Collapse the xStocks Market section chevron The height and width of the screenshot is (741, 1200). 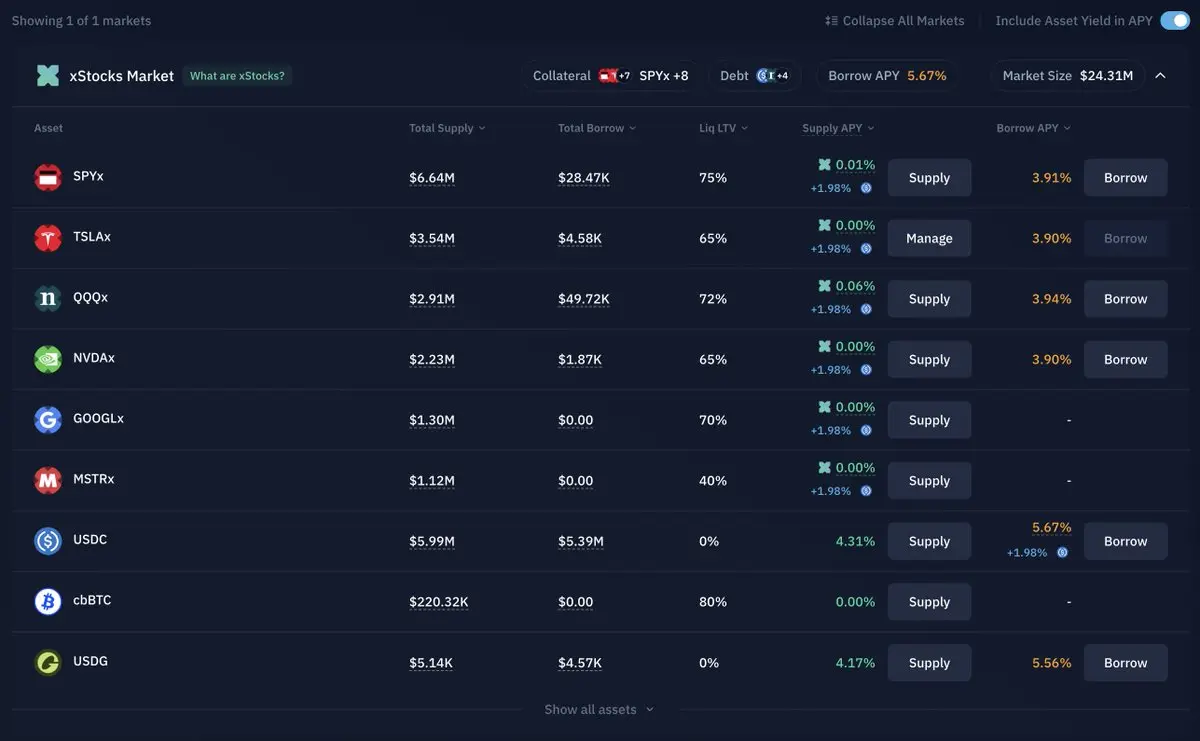point(1160,75)
